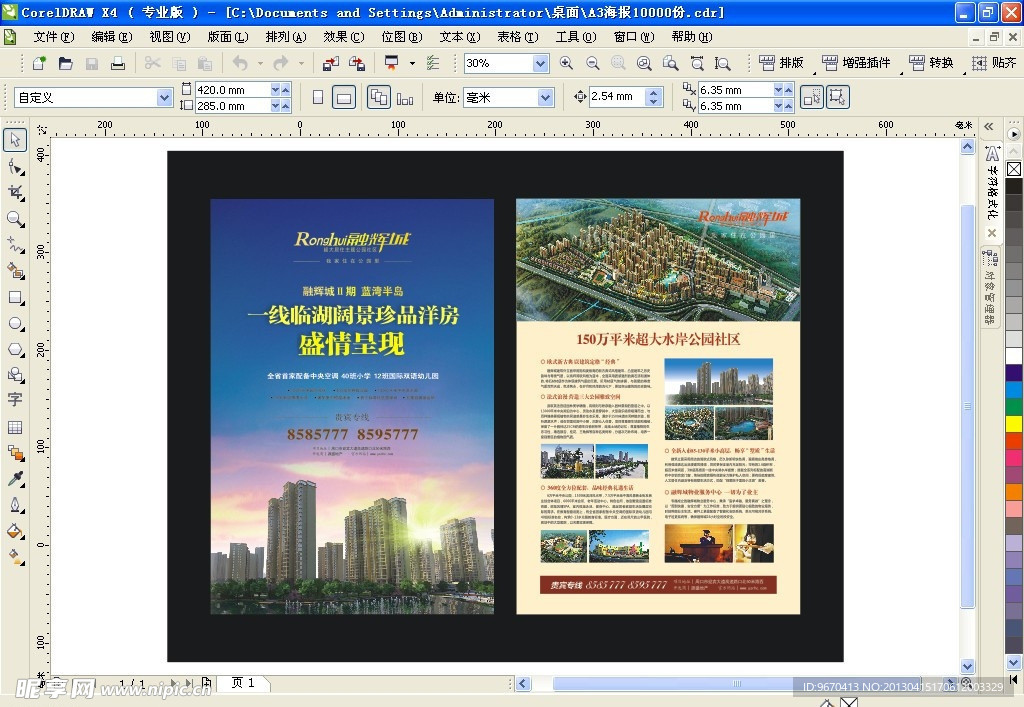Viewport: 1024px width, 707px height.
Task: Open the 文本(X) menu
Action: [459, 37]
